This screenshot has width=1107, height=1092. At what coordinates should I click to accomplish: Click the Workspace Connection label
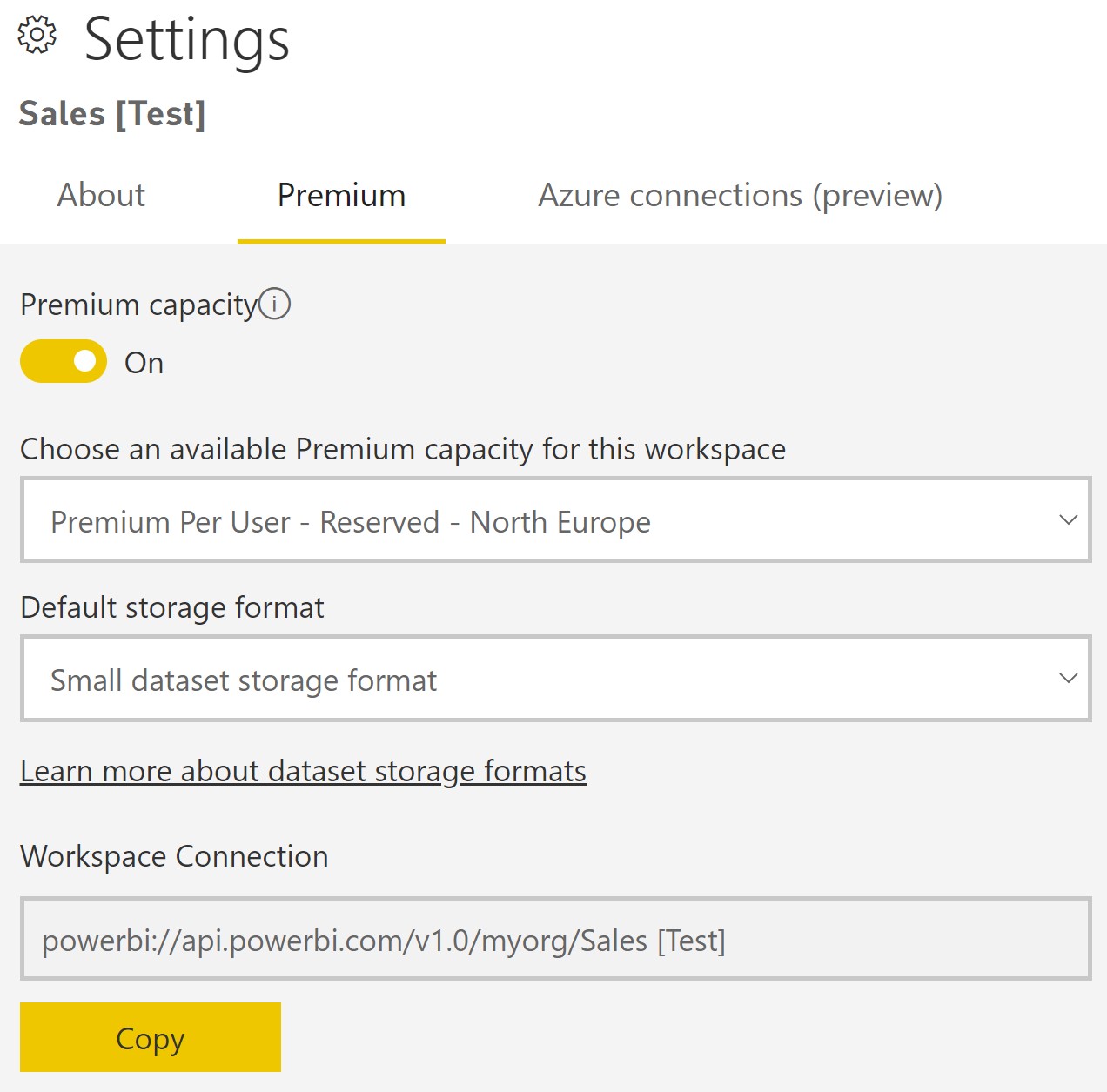[x=174, y=856]
